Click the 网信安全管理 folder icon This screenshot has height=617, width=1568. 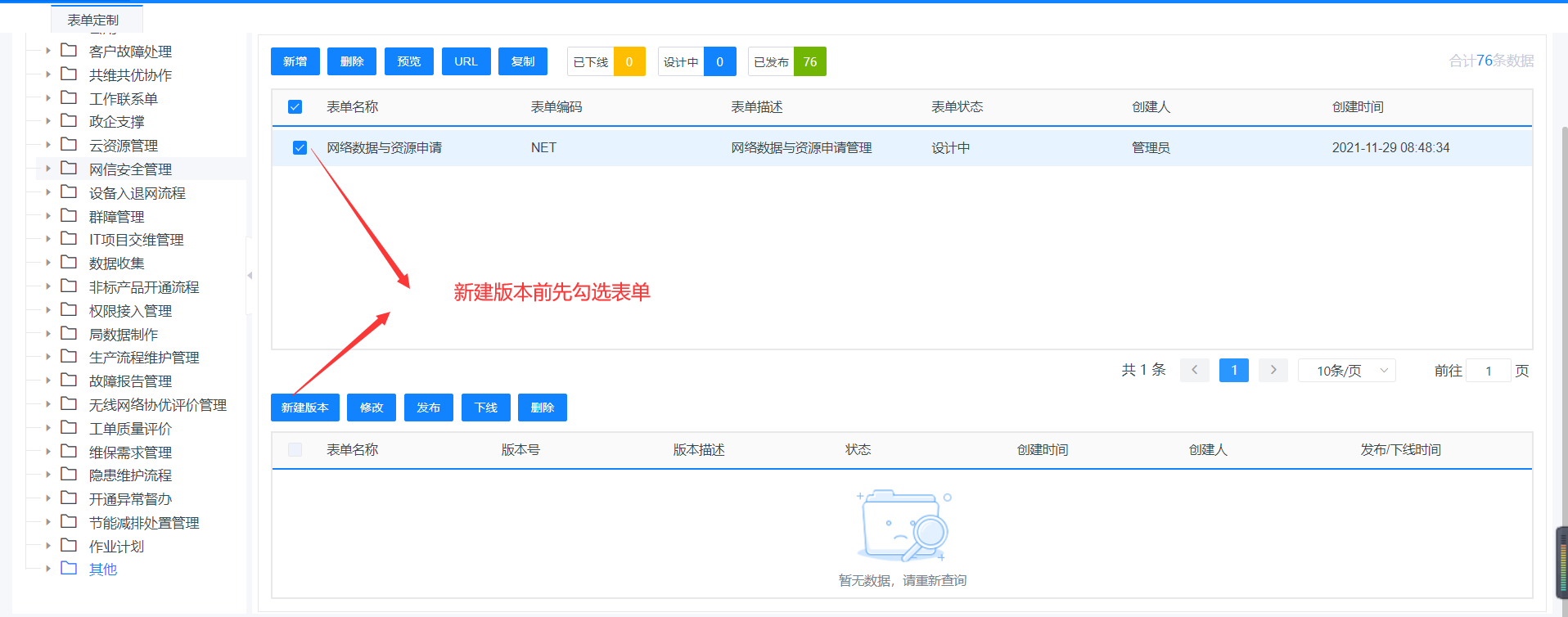(69, 169)
